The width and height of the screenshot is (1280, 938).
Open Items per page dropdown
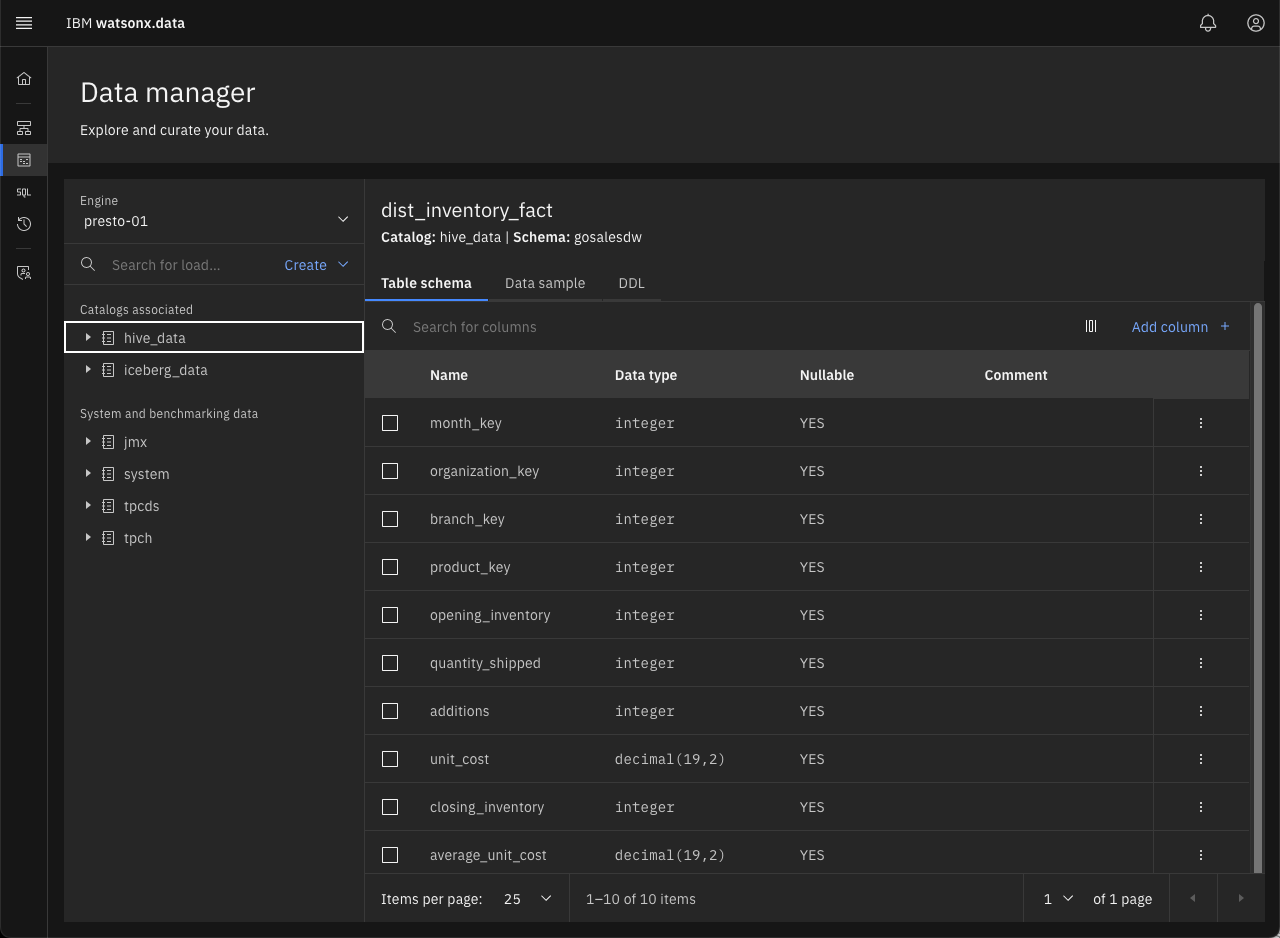(x=528, y=898)
